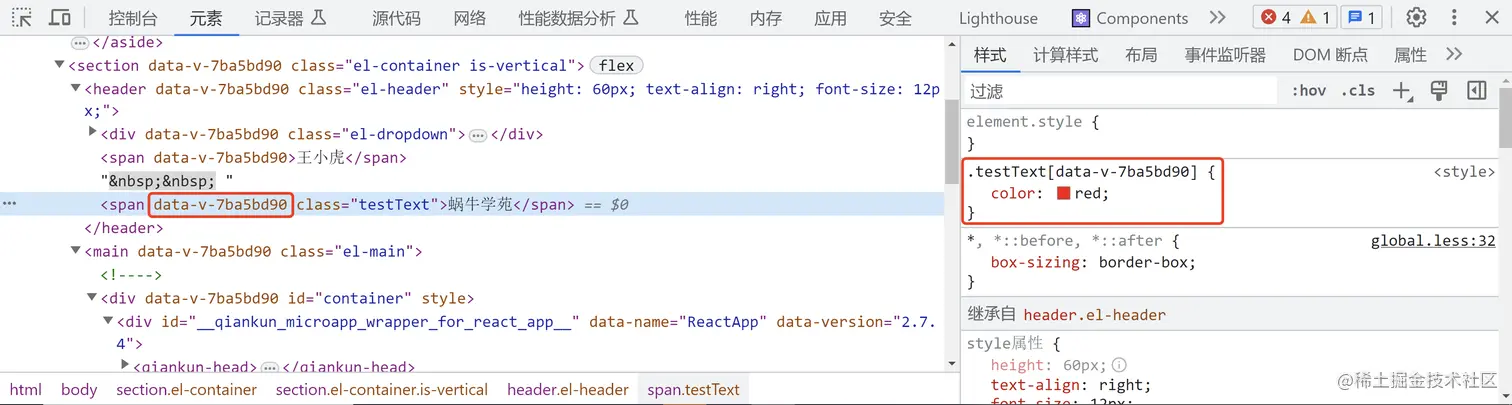
Task: Collapse the section el-container is-vertical node
Action: 60,65
